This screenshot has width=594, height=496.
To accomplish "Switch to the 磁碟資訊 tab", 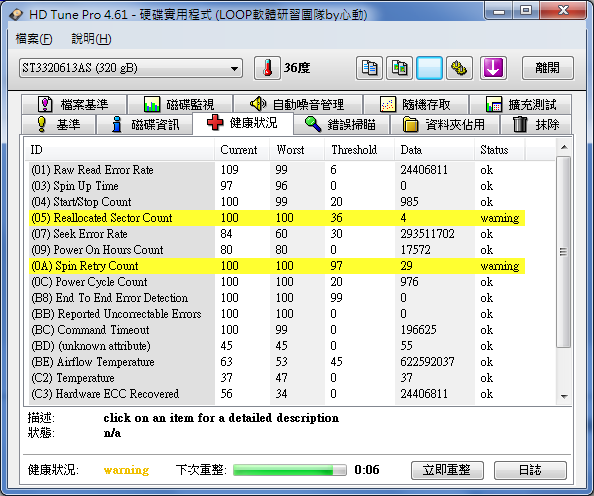I will [x=144, y=124].
